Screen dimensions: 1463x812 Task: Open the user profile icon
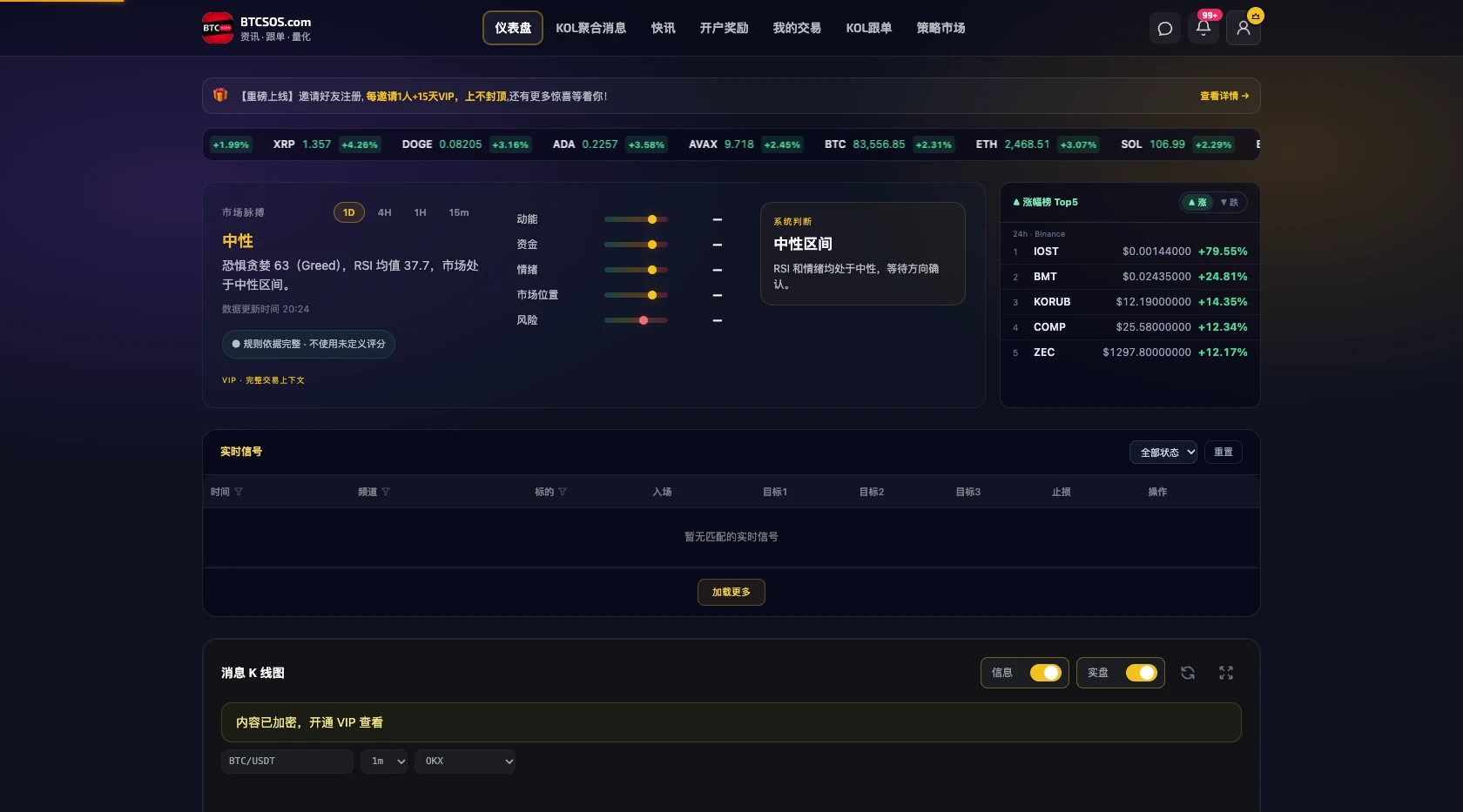click(x=1244, y=29)
